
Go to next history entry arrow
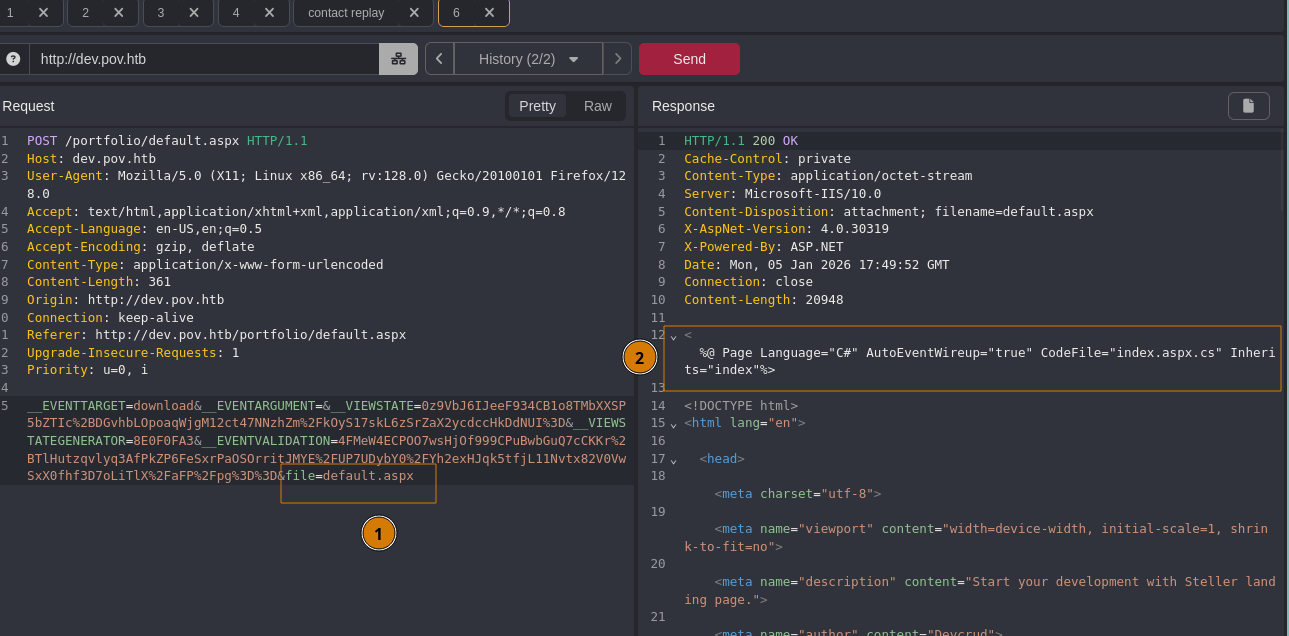617,59
